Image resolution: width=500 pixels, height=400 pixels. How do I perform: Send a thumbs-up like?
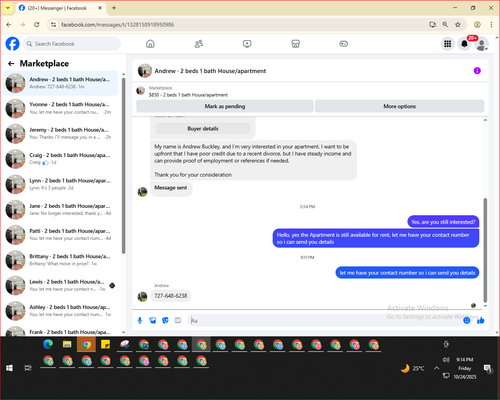point(480,320)
